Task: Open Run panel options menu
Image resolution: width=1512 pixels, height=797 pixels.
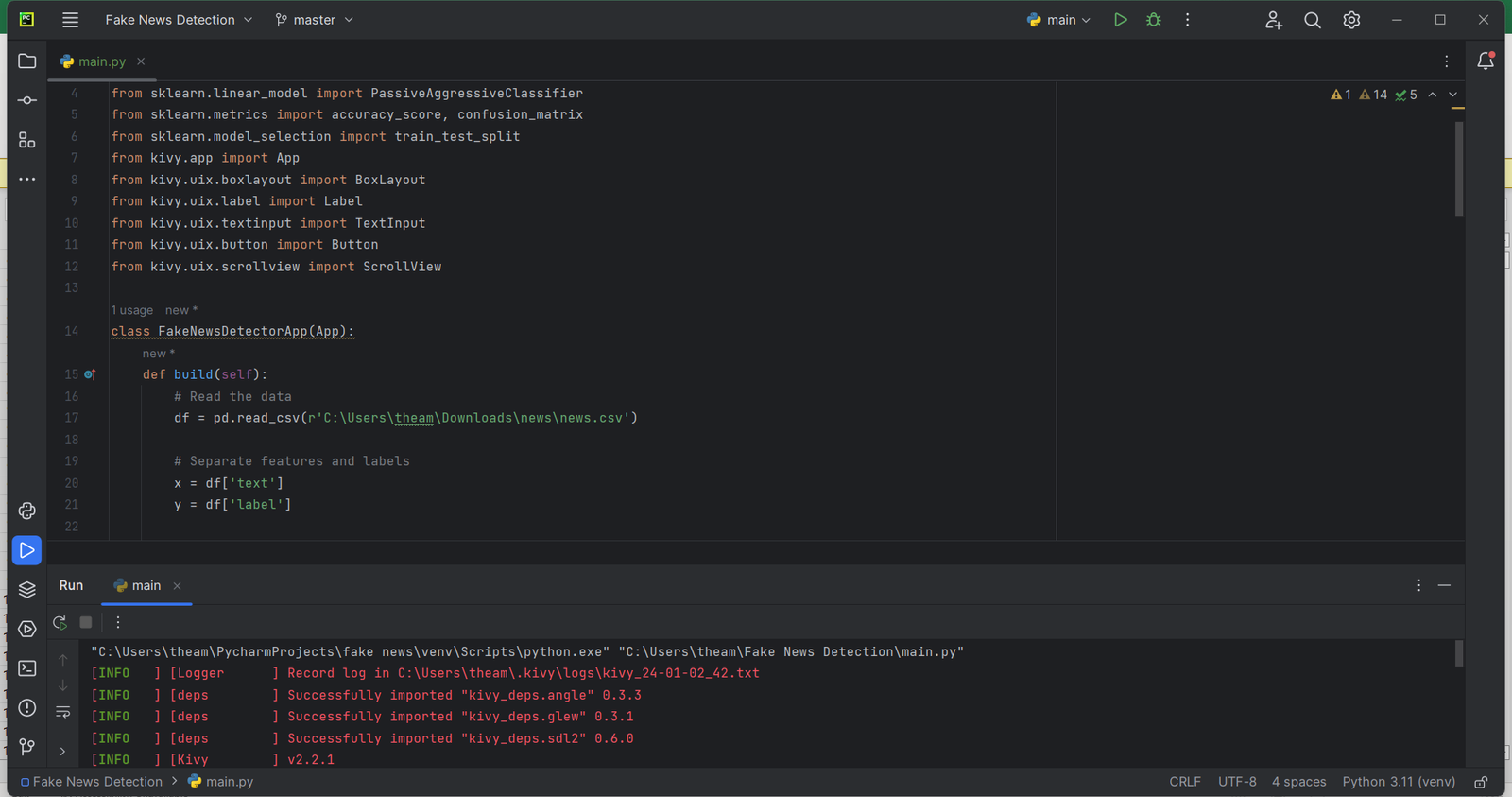Action: coord(1418,586)
